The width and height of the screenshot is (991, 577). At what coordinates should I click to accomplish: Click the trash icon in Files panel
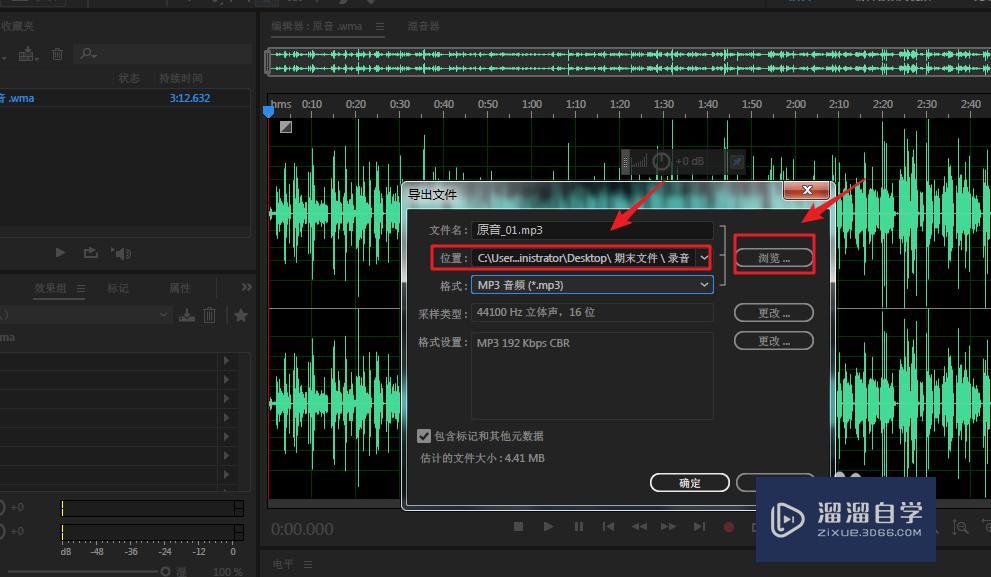click(58, 54)
